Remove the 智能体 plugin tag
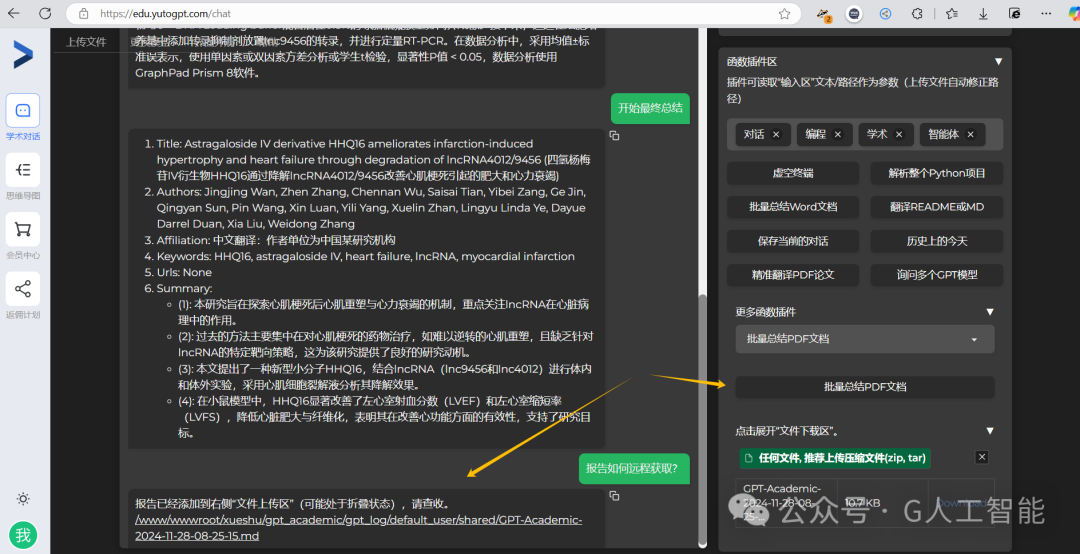Image resolution: width=1080 pixels, height=554 pixels. tap(970, 134)
